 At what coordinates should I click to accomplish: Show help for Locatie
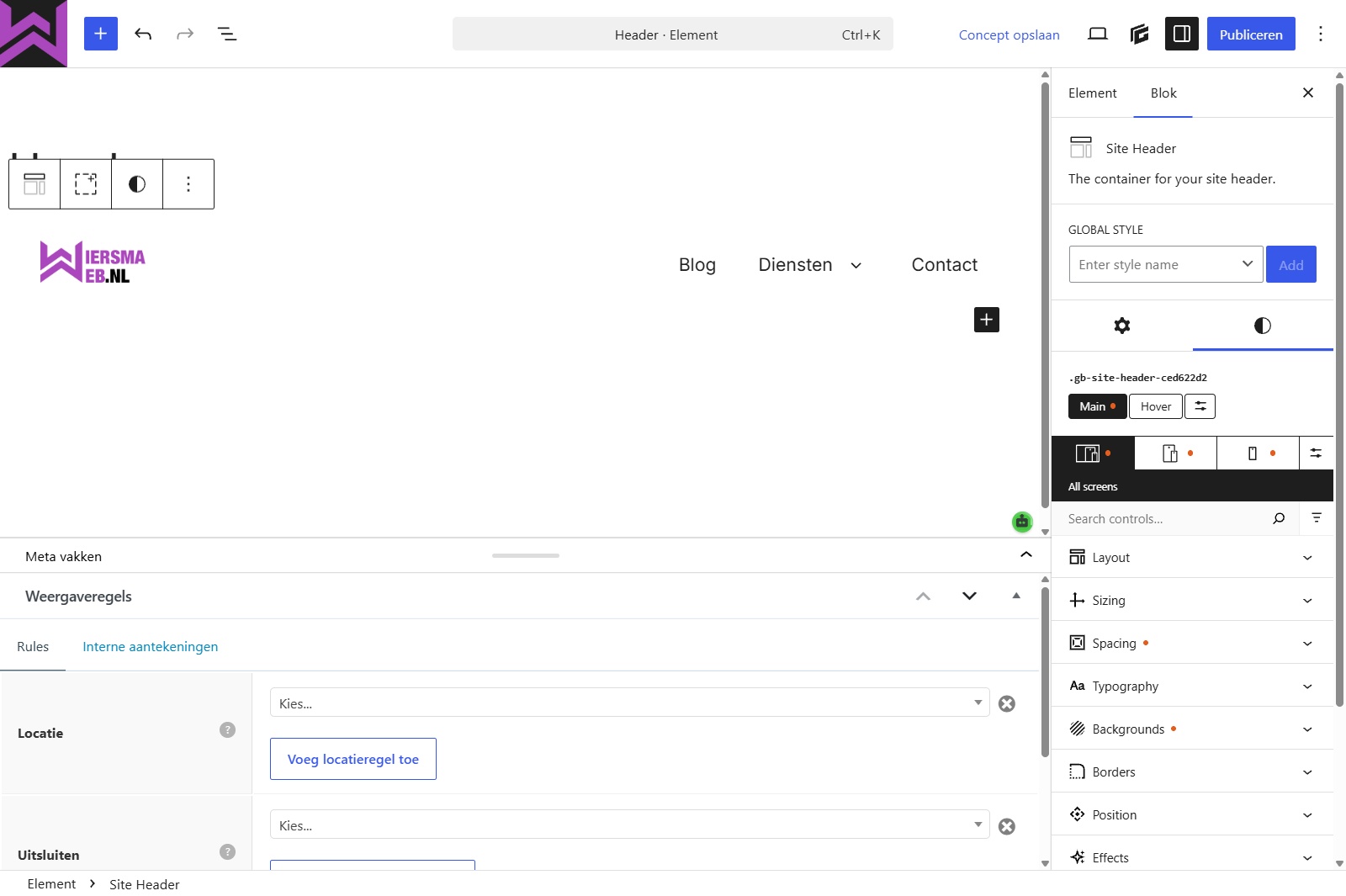[227, 729]
